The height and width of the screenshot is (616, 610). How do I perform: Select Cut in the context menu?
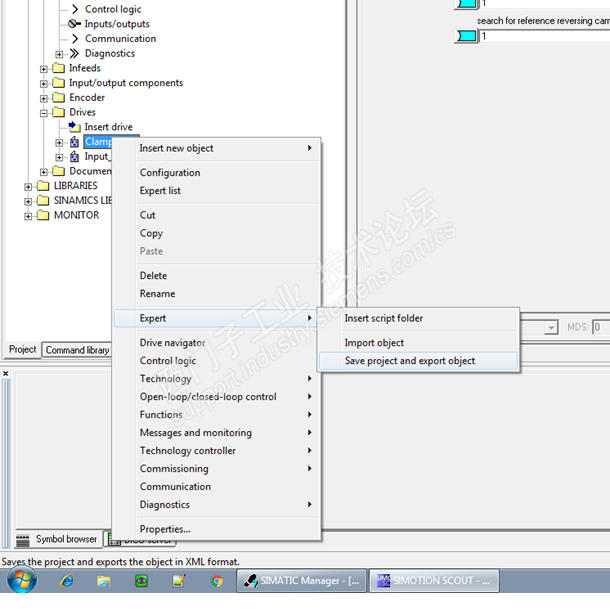pos(217,215)
